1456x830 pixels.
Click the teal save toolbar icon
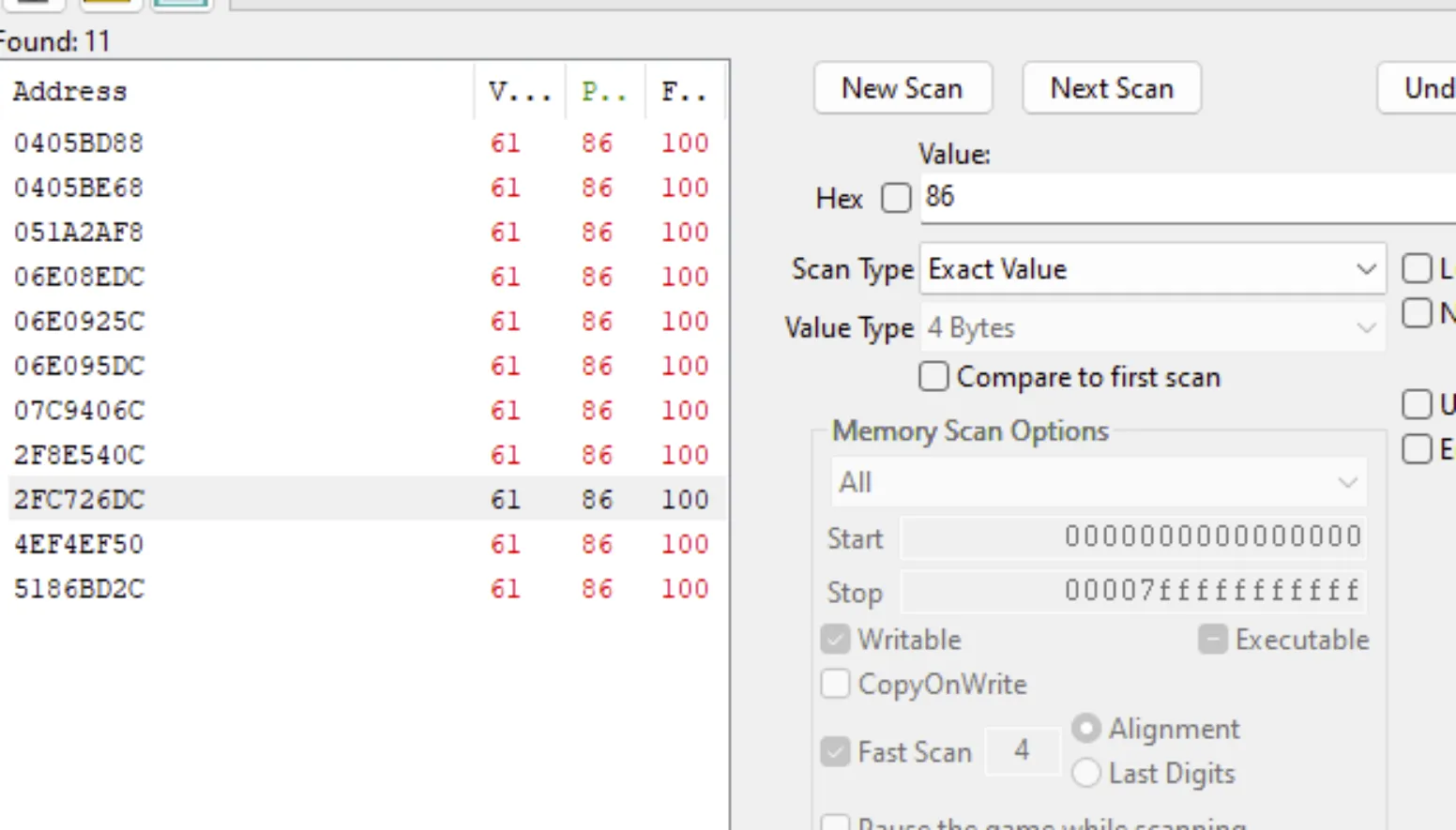(180, 4)
